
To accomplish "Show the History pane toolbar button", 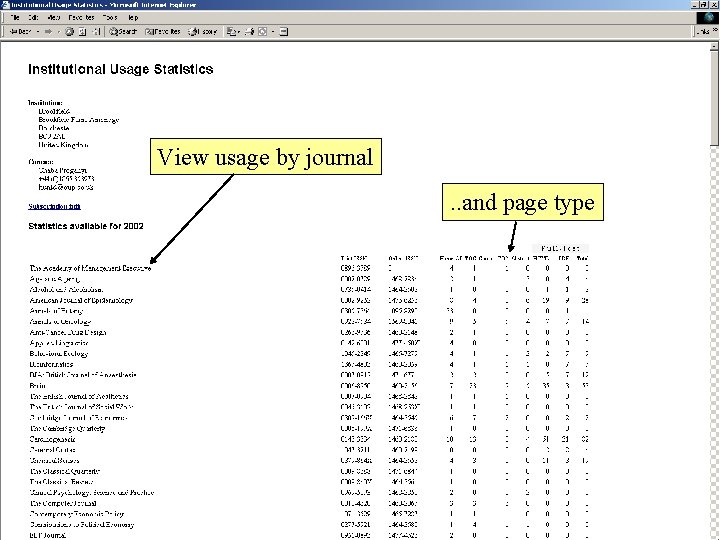I will tap(202, 32).
